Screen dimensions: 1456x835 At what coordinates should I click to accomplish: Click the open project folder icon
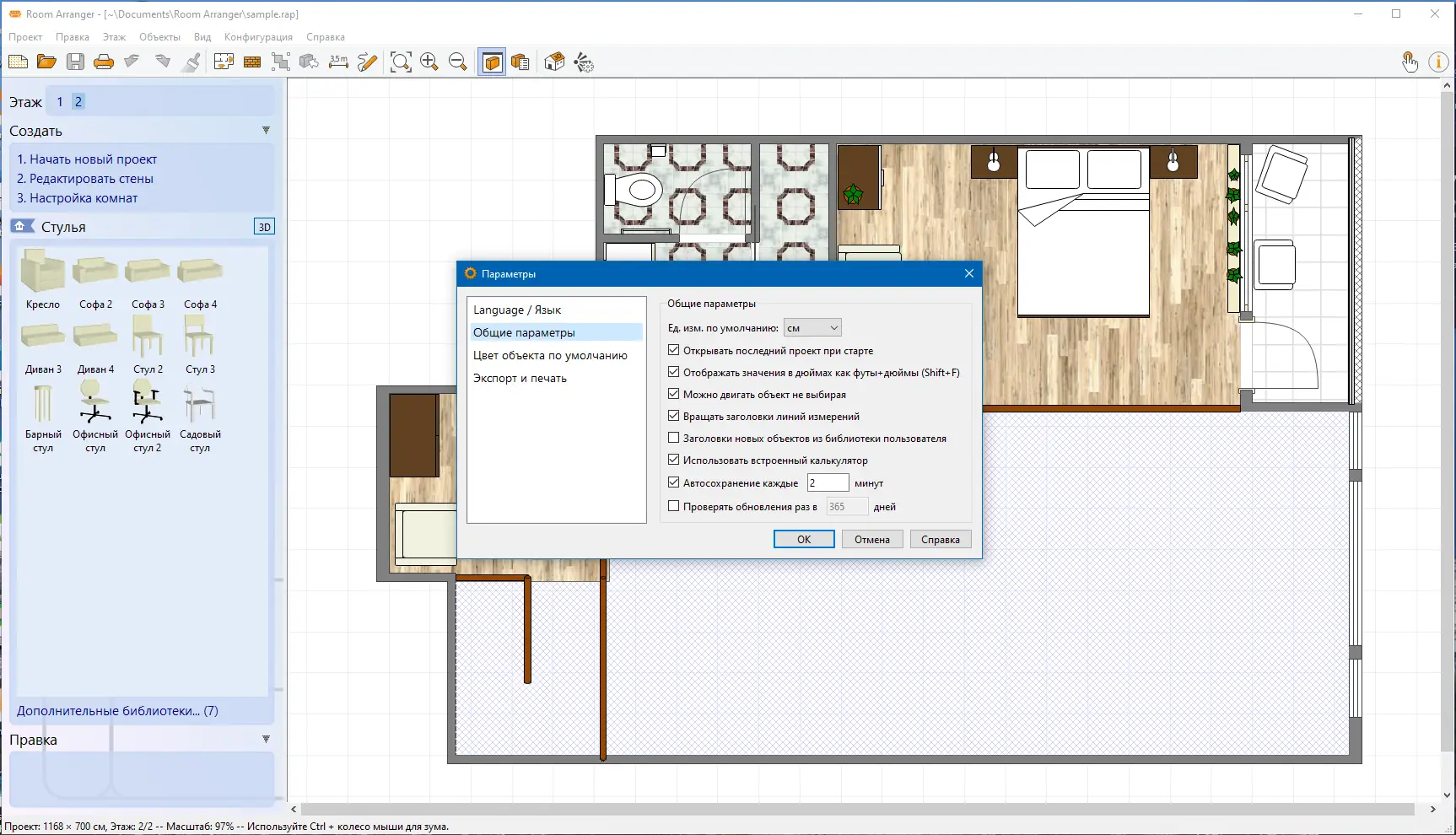click(x=46, y=62)
